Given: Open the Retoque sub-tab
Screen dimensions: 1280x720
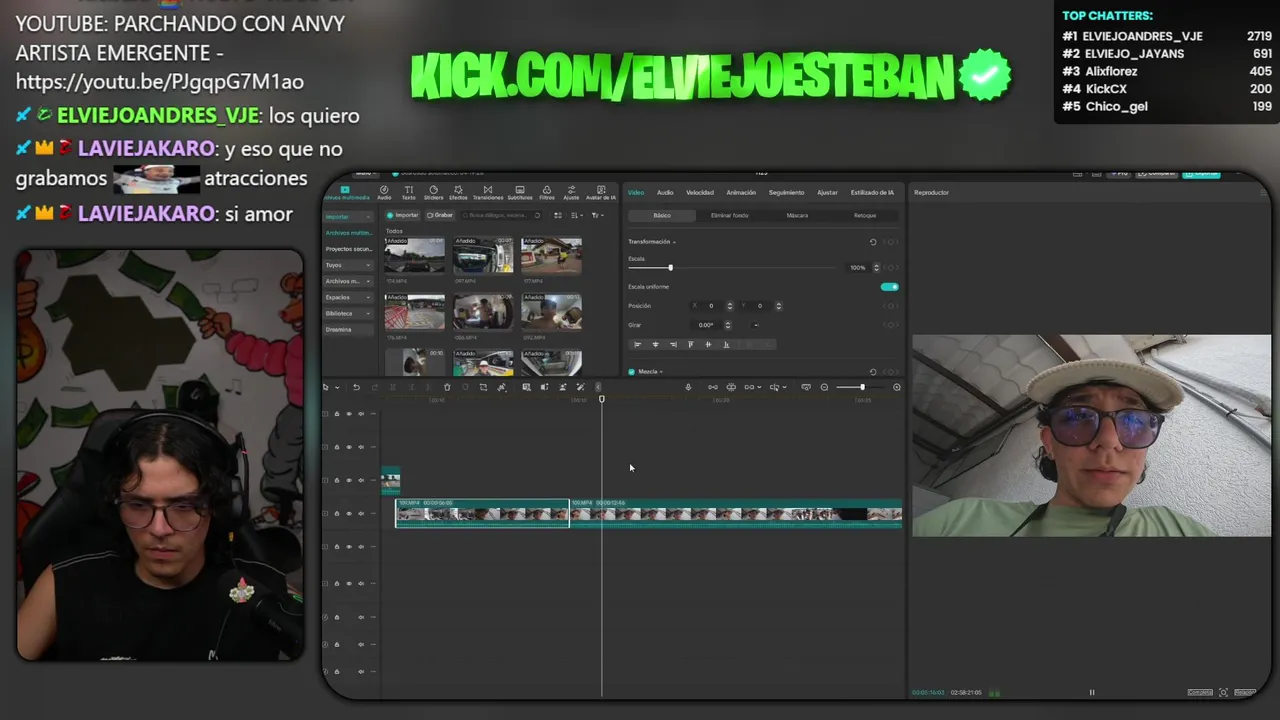Looking at the screenshot, I should 865,215.
